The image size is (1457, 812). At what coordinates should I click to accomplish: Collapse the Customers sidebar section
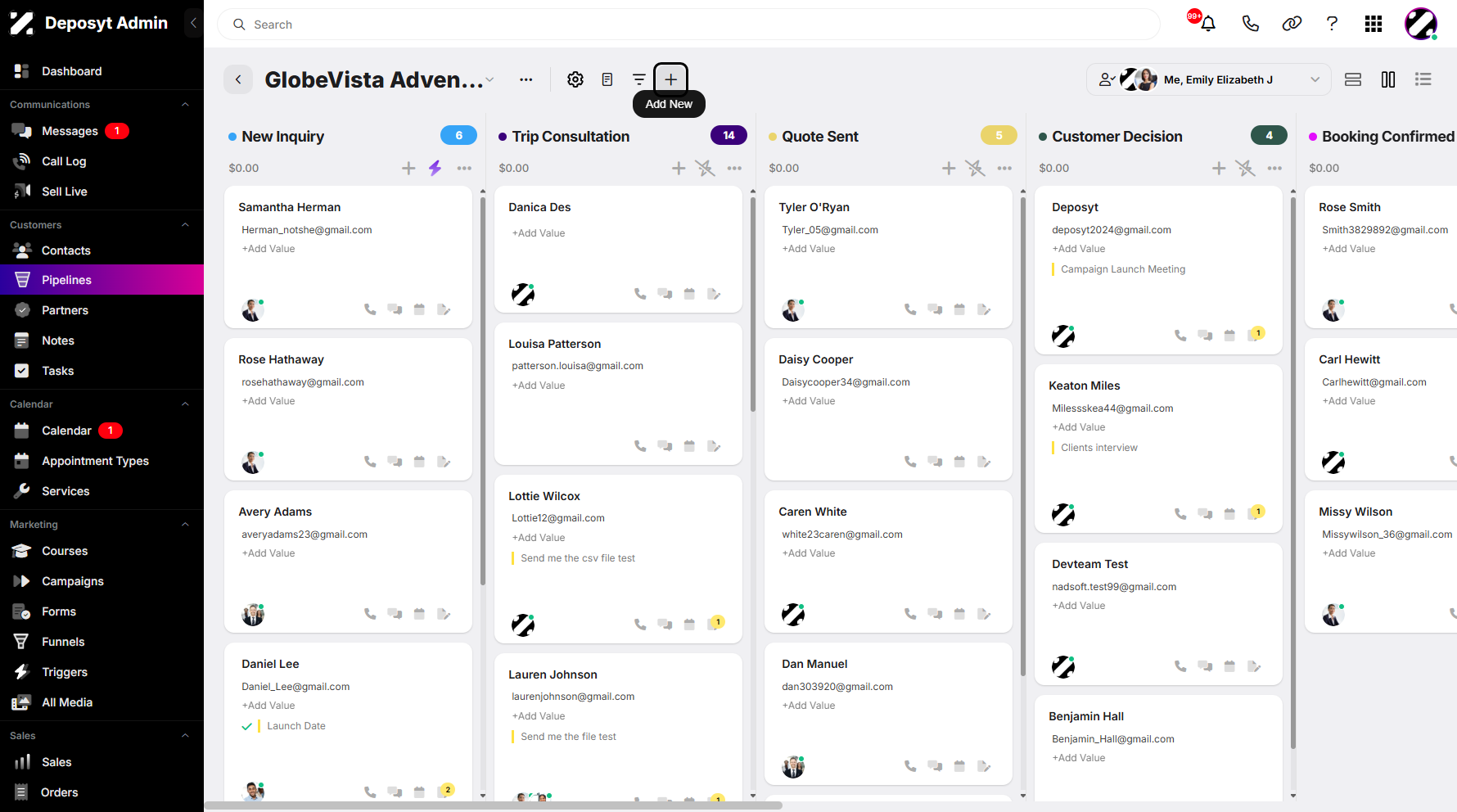pyautogui.click(x=185, y=225)
